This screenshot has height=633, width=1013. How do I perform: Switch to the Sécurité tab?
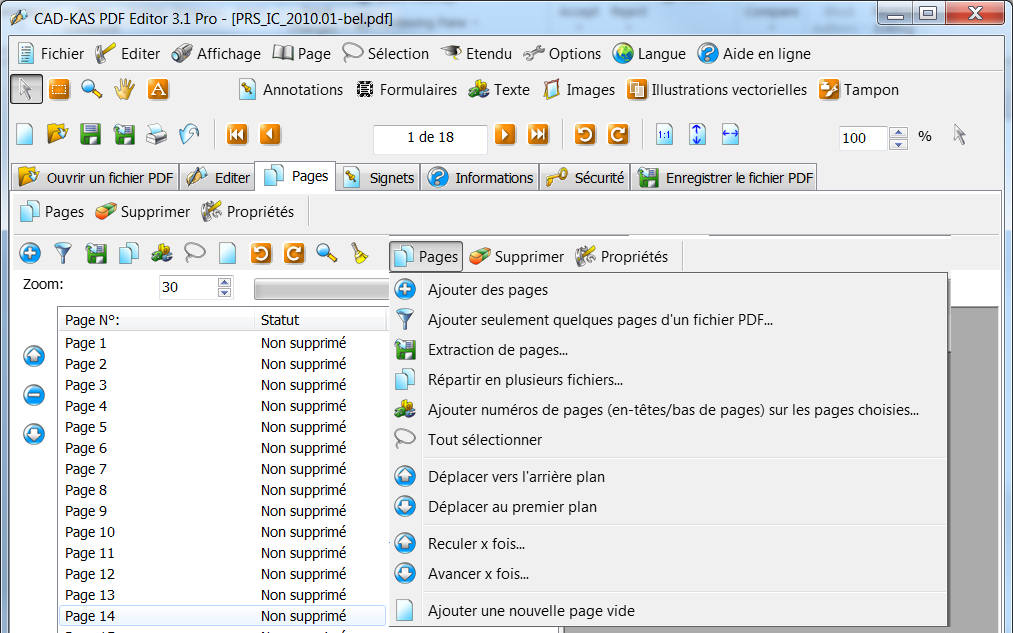pos(585,178)
